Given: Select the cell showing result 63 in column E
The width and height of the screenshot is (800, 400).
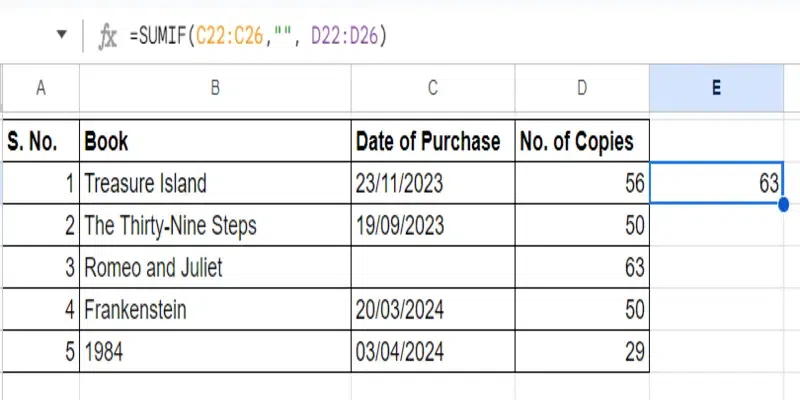Looking at the screenshot, I should tap(716, 184).
